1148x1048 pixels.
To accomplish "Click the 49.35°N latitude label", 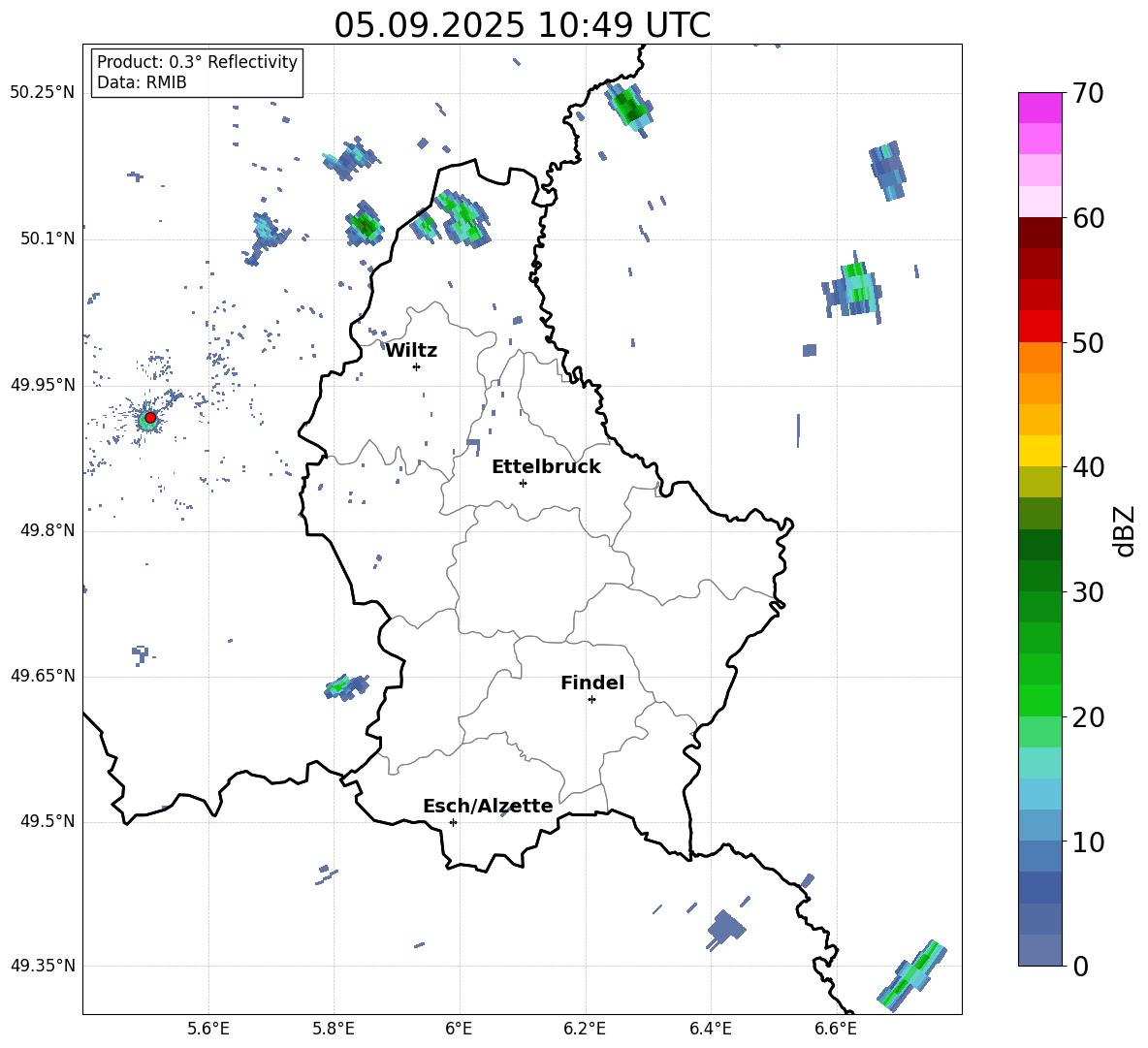I will [x=43, y=966].
